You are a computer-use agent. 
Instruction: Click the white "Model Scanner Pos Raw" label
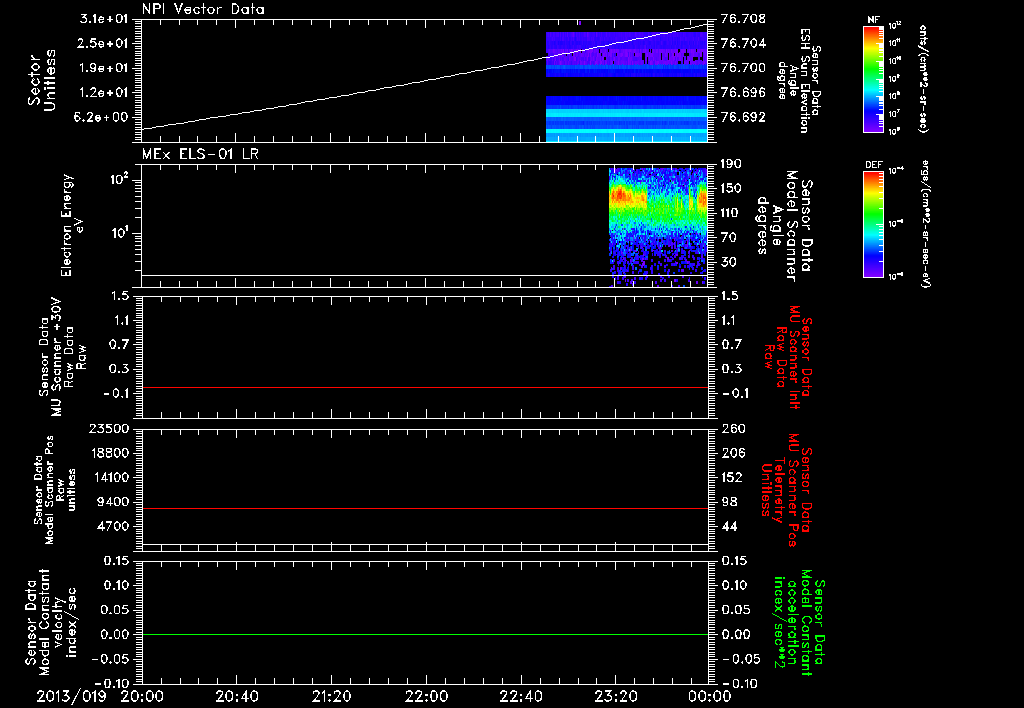pyautogui.click(x=55, y=489)
